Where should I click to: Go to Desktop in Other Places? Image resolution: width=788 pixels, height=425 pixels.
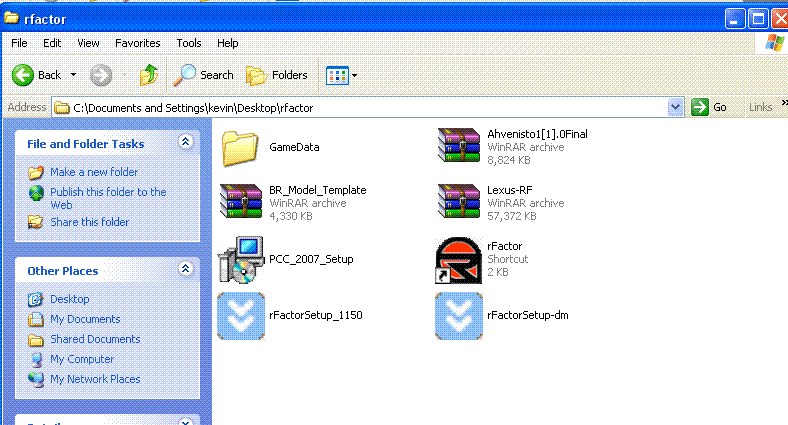[70, 299]
